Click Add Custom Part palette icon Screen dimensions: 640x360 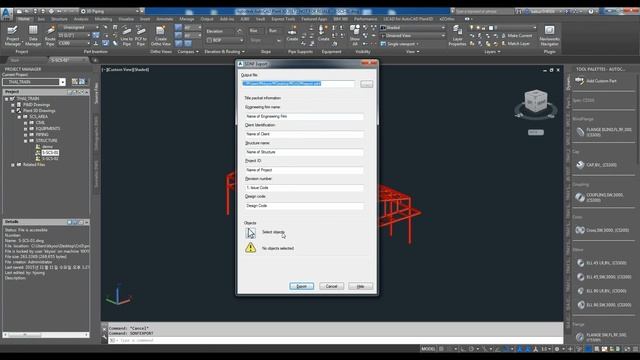point(580,81)
